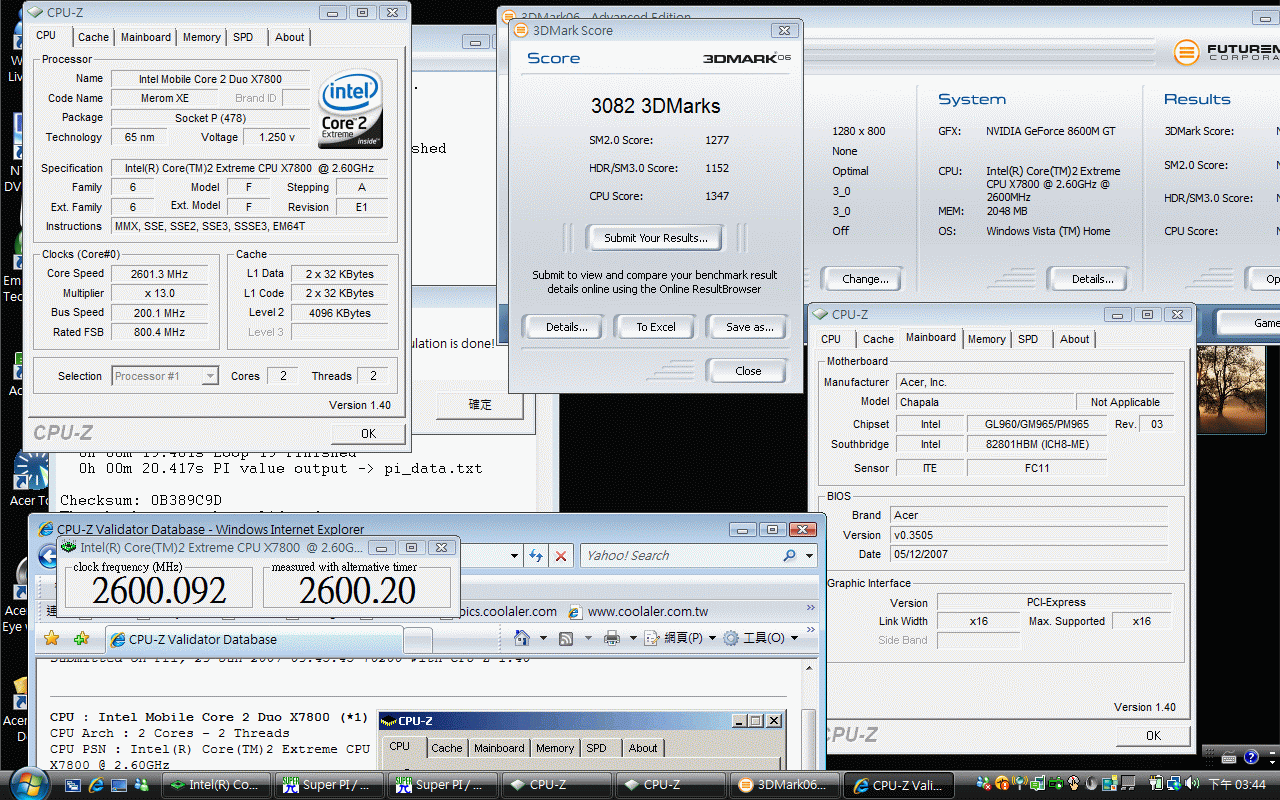Click the IE Refresh icon beside the address bar
This screenshot has width=1280, height=800.
coord(536,556)
